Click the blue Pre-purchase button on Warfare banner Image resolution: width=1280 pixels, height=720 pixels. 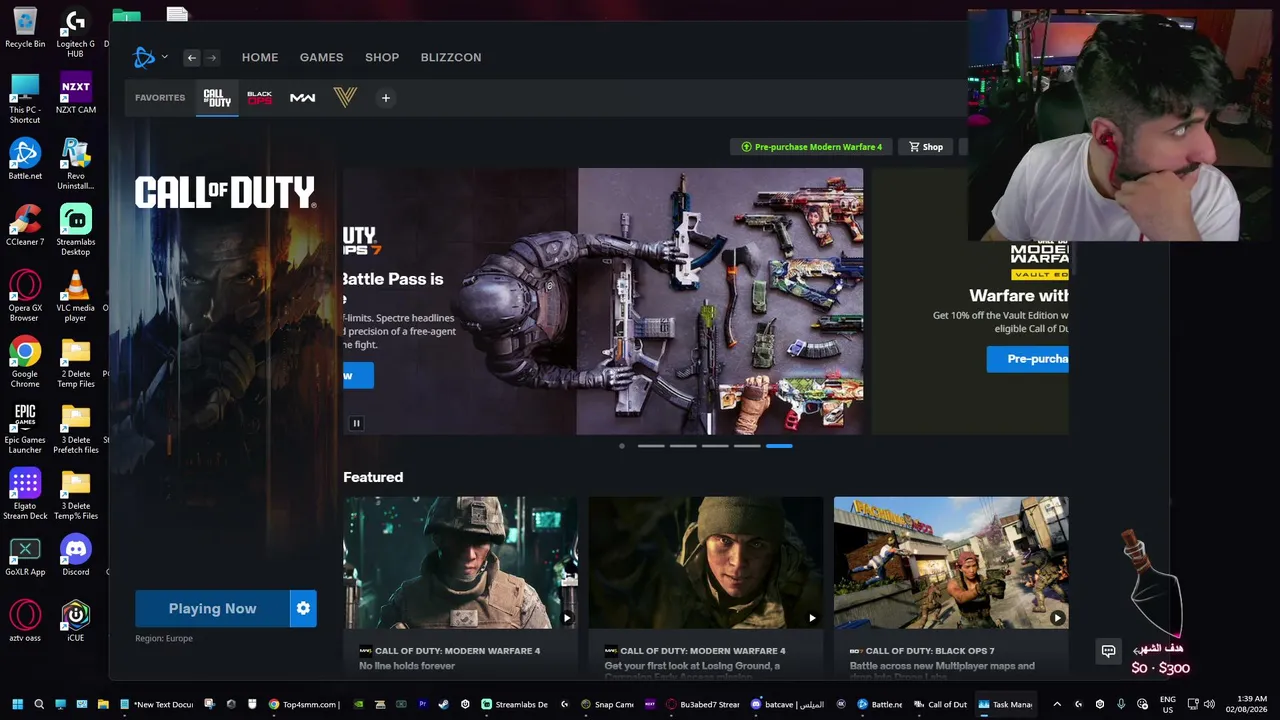pyautogui.click(x=1028, y=359)
